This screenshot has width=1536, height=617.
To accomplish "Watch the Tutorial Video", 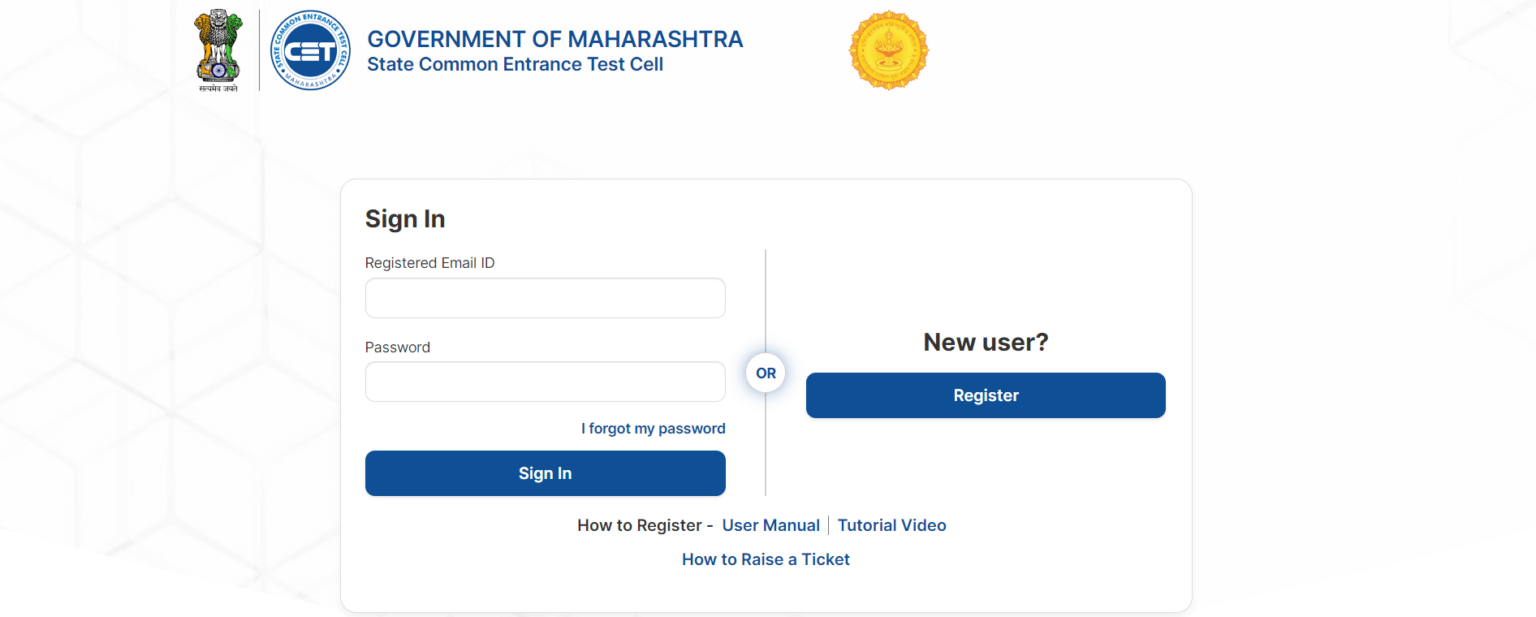I will tap(891, 524).
